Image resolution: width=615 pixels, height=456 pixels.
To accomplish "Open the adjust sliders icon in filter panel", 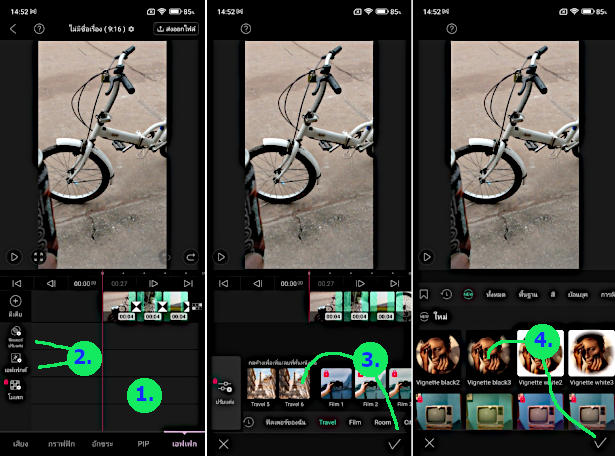I will pos(225,386).
